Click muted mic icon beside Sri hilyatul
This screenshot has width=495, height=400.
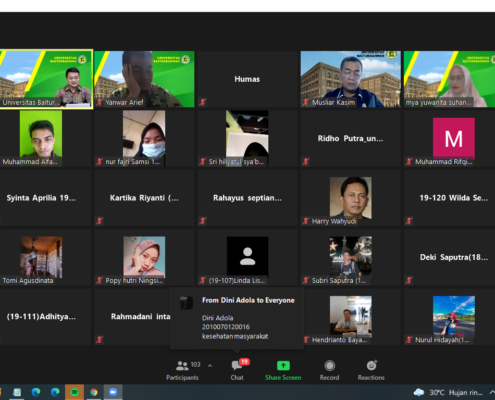coord(203,161)
